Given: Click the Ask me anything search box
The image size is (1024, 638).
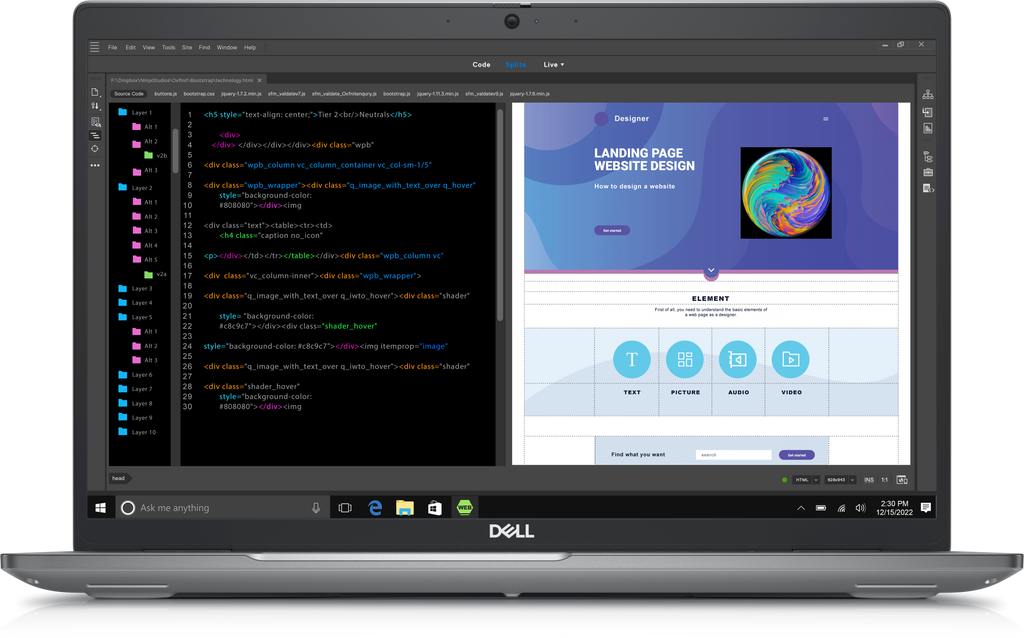Looking at the screenshot, I should 221,507.
